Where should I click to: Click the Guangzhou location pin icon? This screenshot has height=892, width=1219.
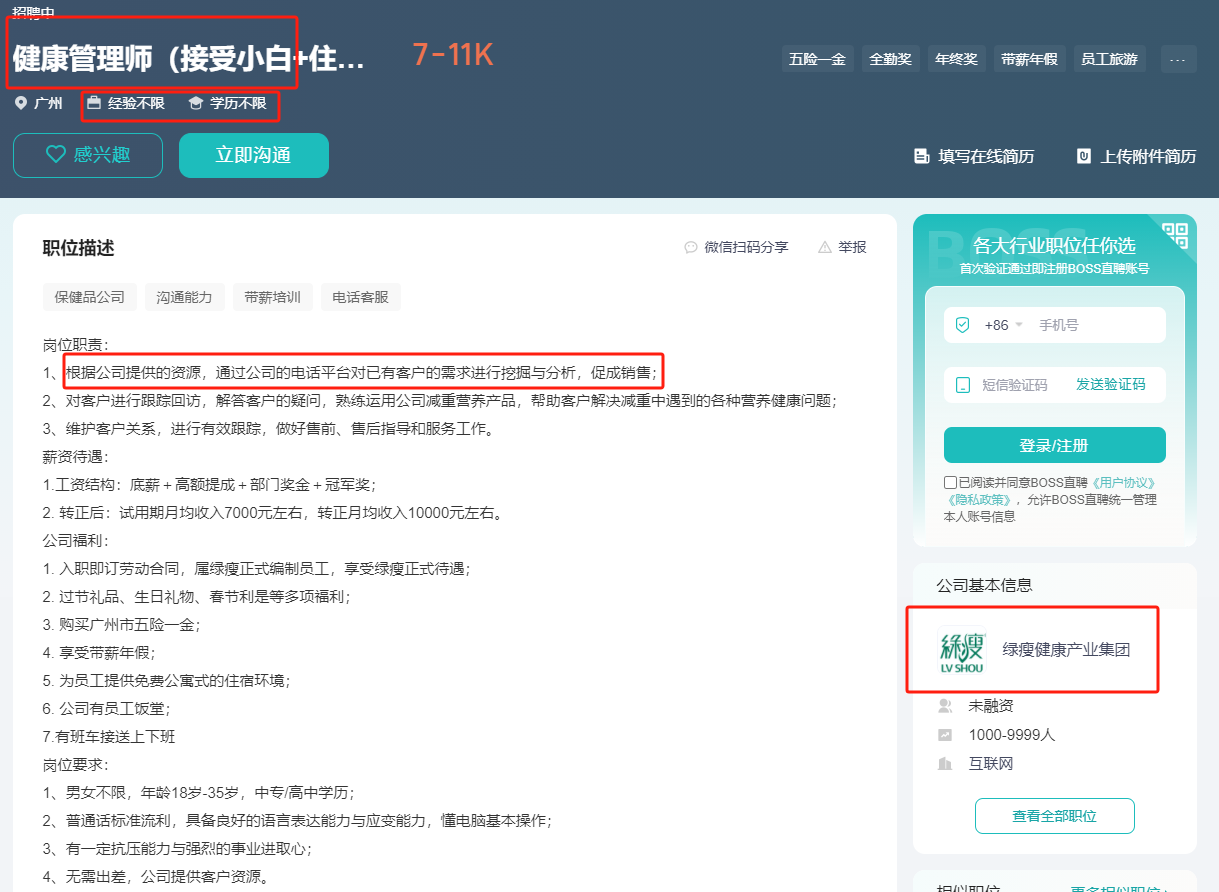coord(21,103)
